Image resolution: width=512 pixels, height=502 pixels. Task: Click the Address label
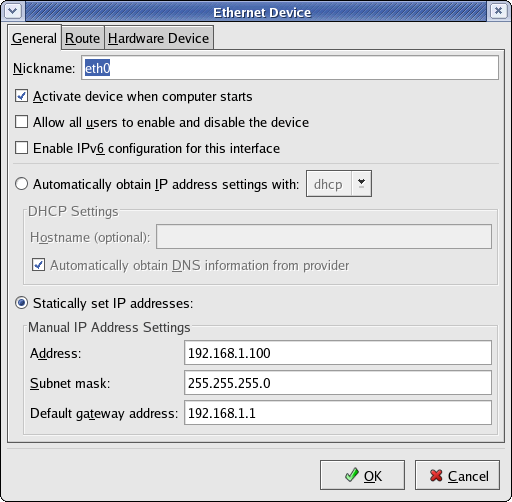coord(56,353)
